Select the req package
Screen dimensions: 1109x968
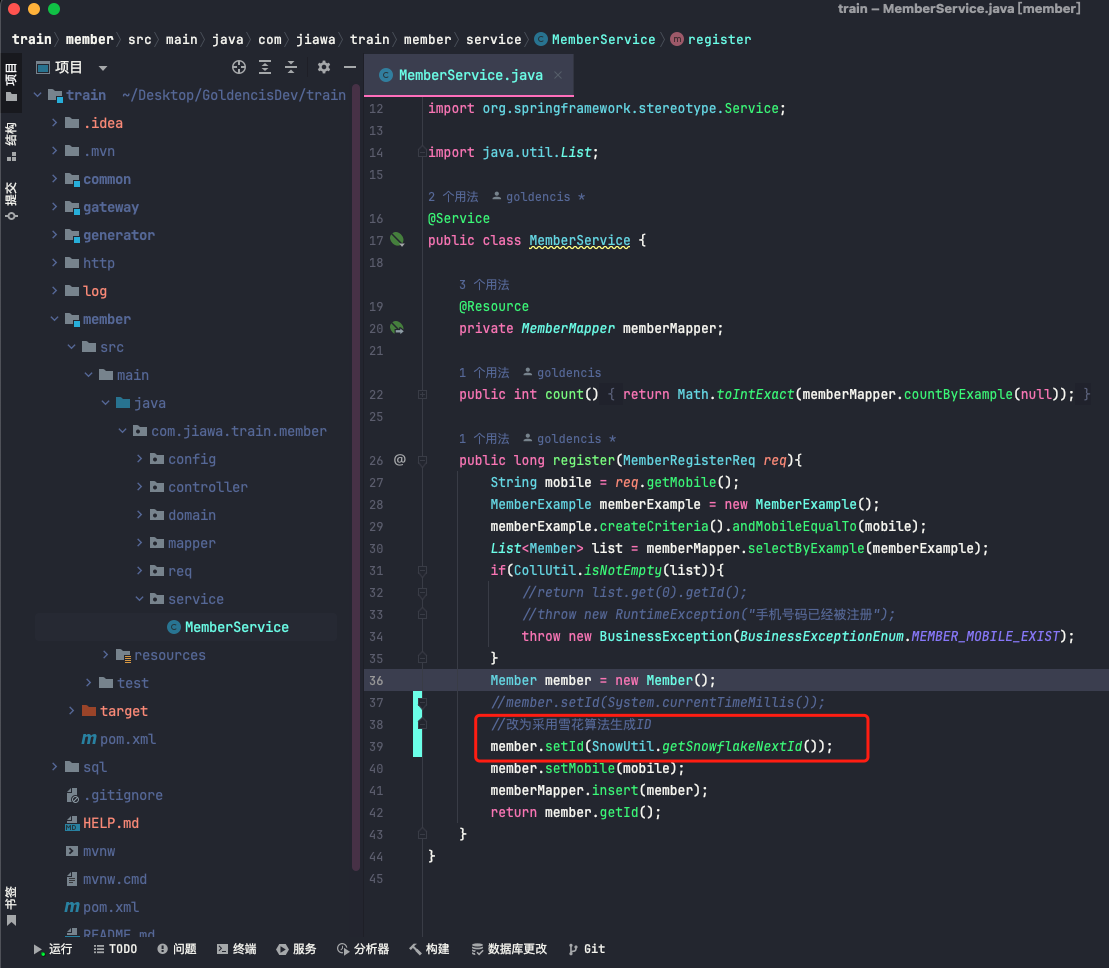[171, 571]
